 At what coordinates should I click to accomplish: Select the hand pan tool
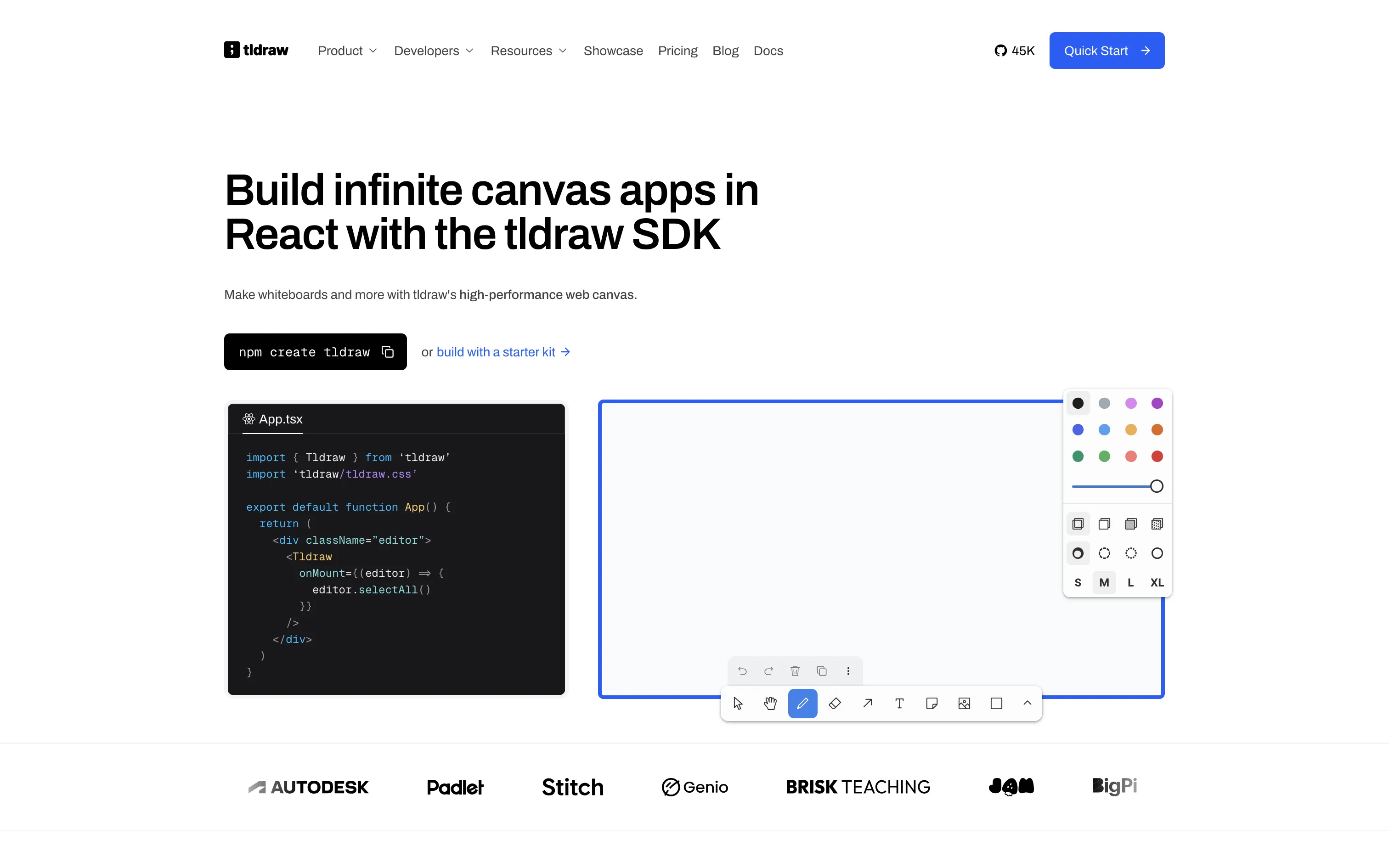770,703
